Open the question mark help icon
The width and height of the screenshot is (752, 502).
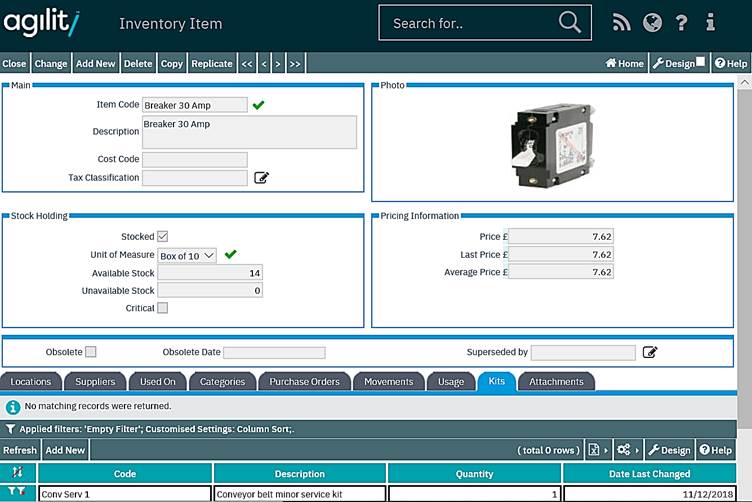681,23
